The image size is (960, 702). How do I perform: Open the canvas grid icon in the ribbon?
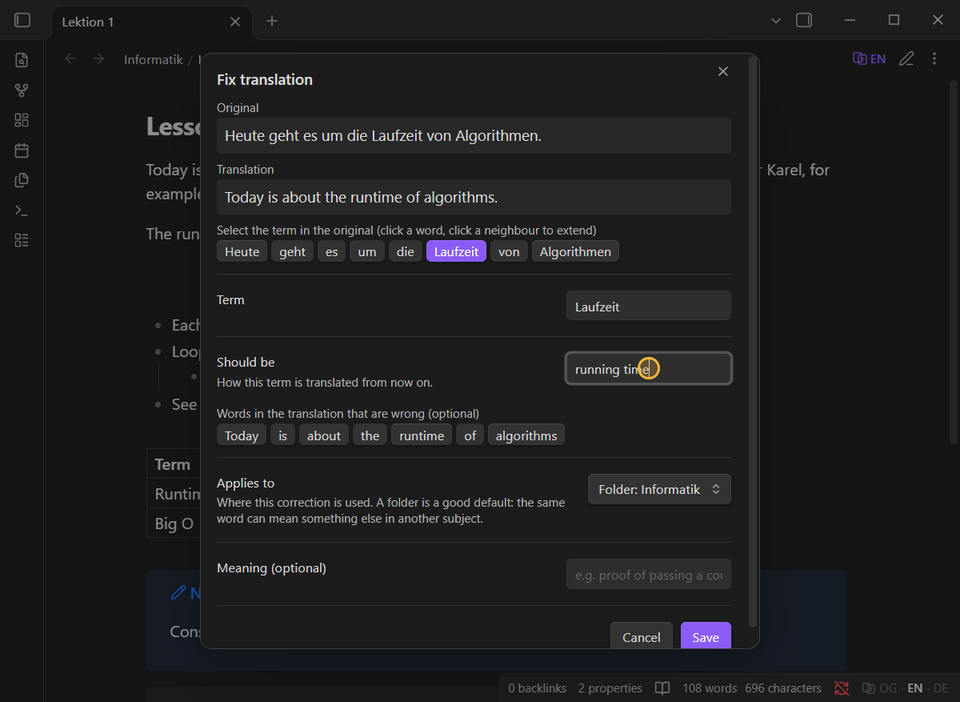21,120
